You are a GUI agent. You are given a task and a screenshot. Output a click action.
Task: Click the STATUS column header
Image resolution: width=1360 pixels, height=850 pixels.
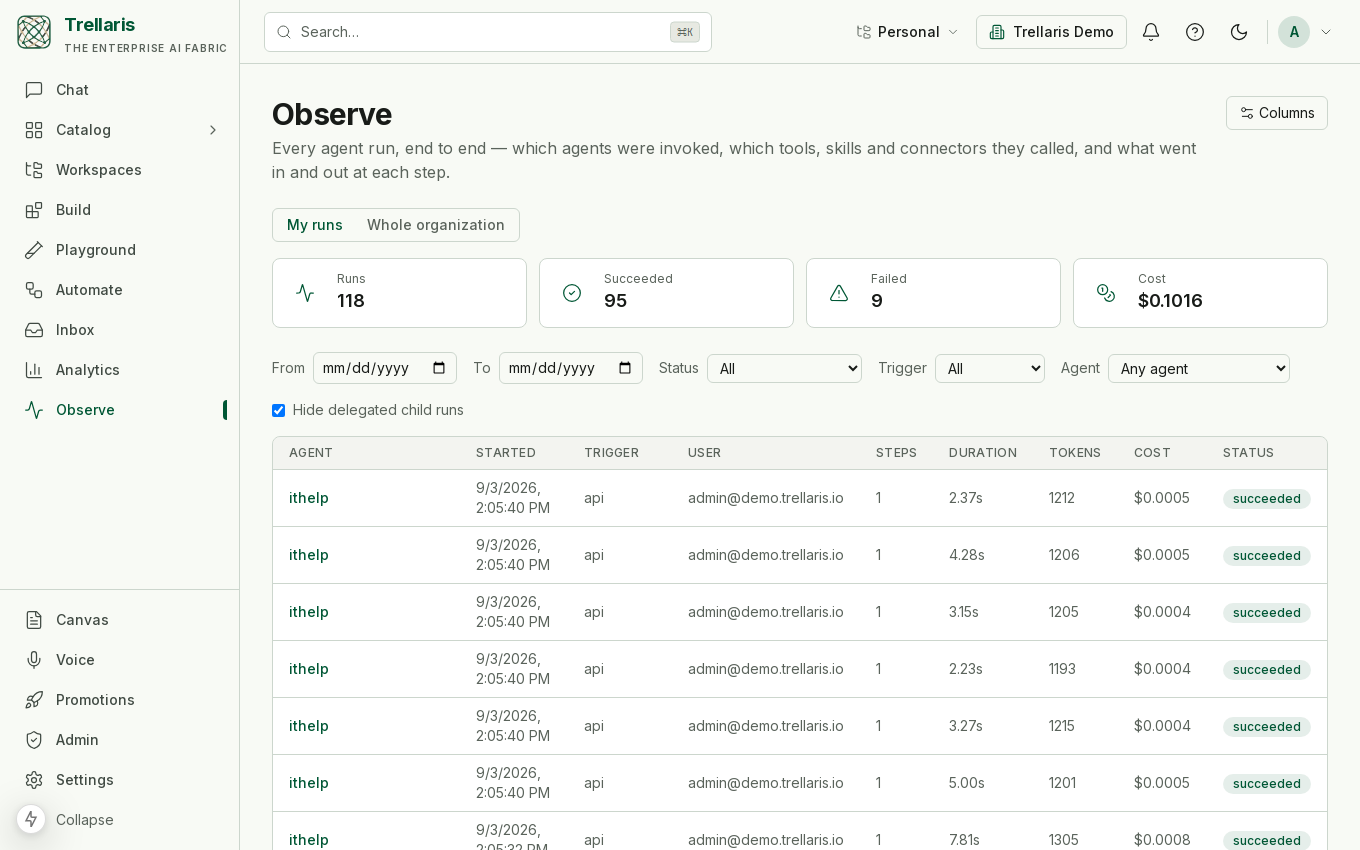click(x=1248, y=453)
